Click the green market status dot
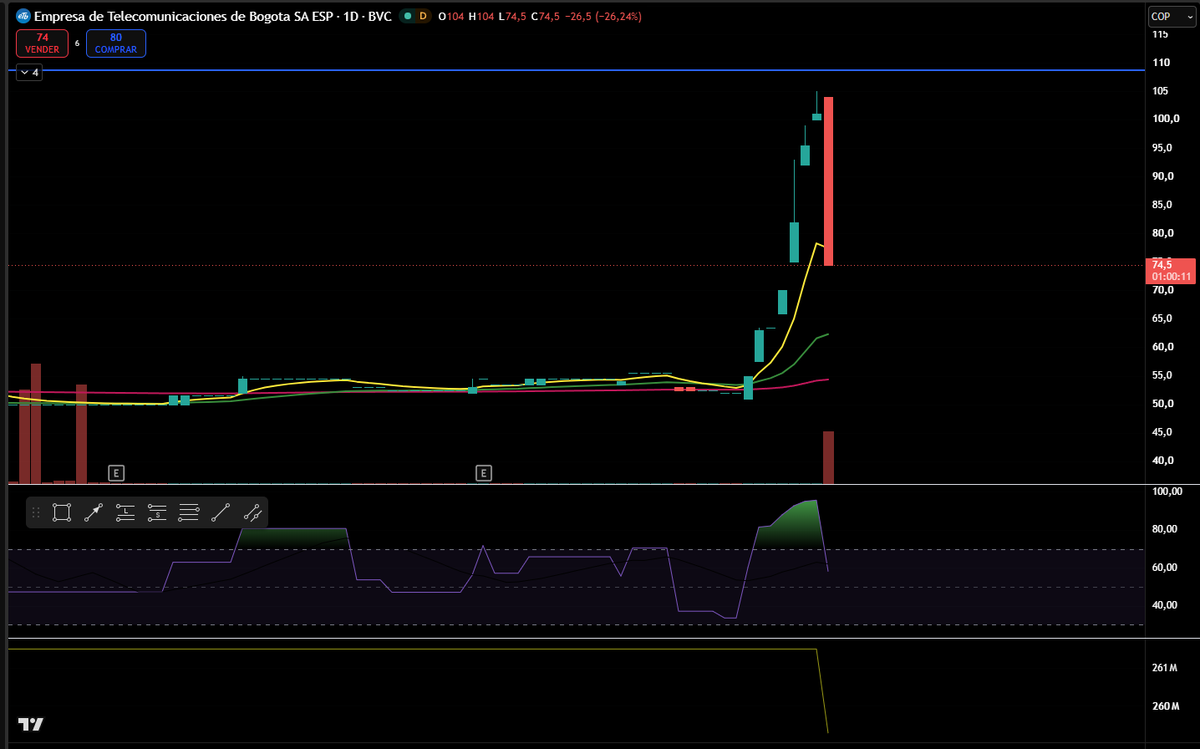Screen dimensions: 1200x749 coord(406,16)
